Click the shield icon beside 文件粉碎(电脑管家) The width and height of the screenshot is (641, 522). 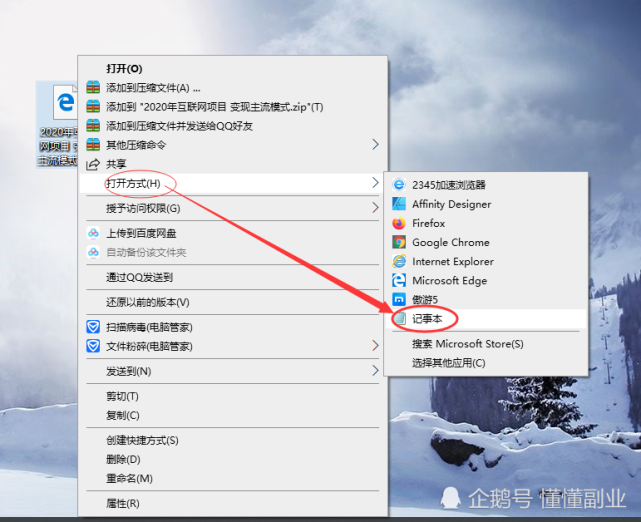click(93, 346)
